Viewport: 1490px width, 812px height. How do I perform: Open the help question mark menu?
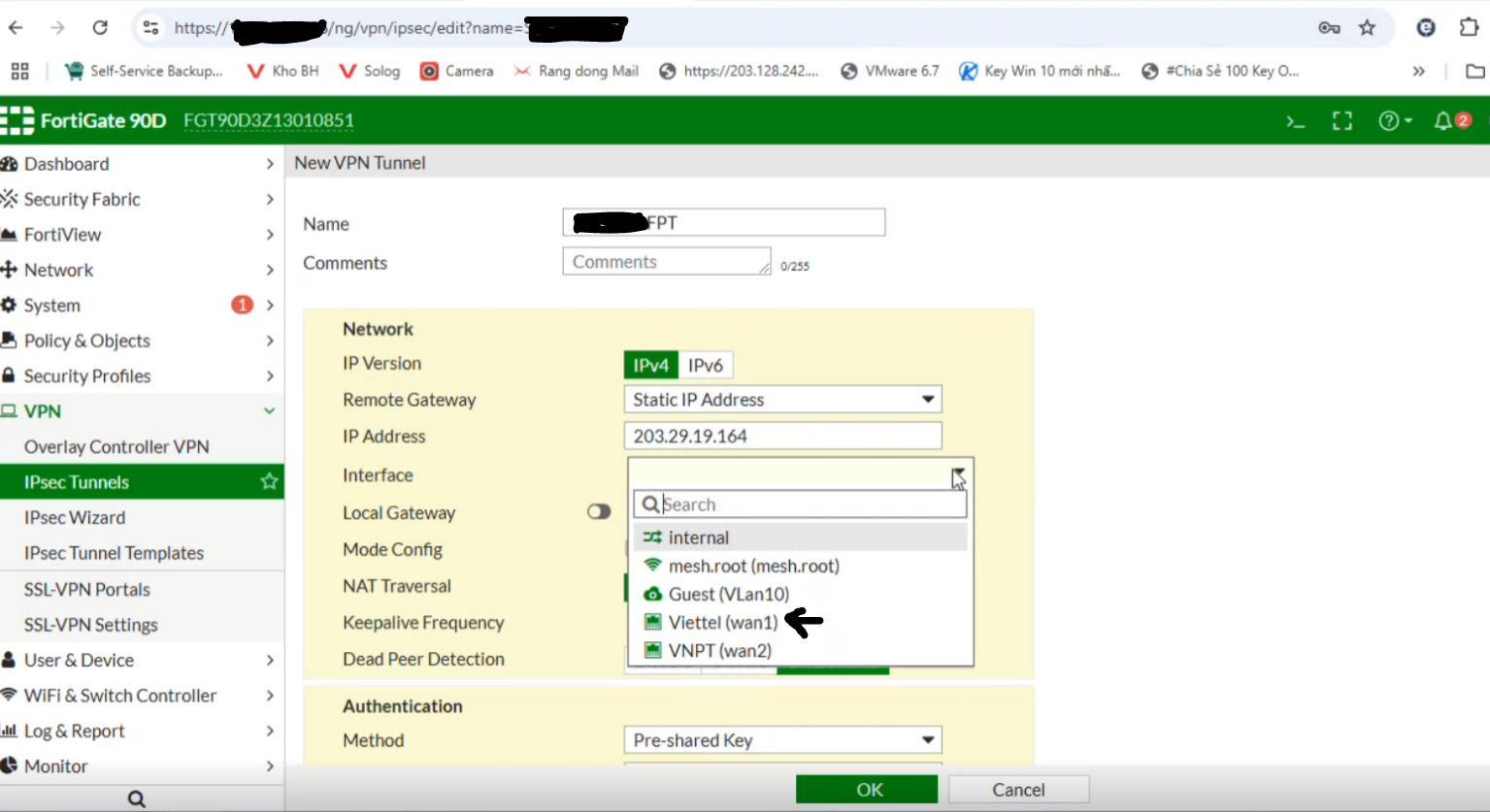click(1394, 121)
